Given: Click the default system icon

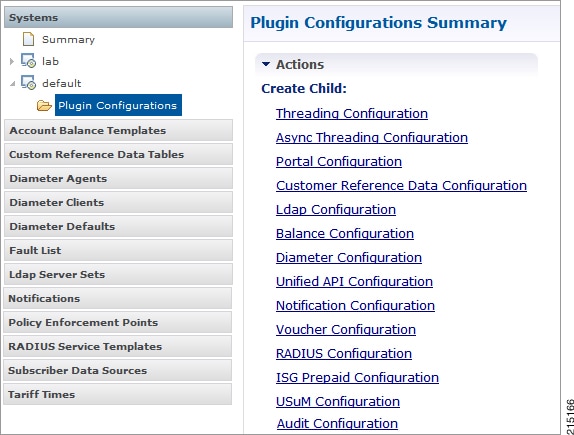Looking at the screenshot, I should pos(28,83).
